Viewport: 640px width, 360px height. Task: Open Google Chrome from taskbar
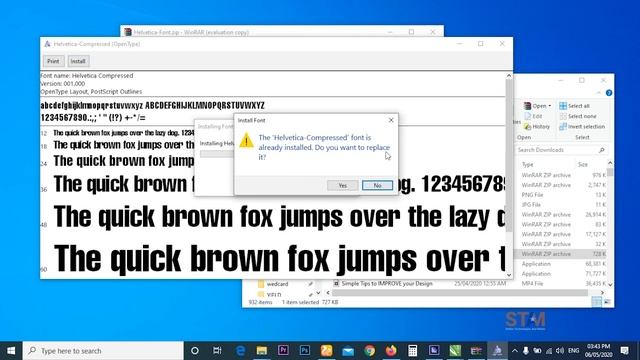click(369, 351)
